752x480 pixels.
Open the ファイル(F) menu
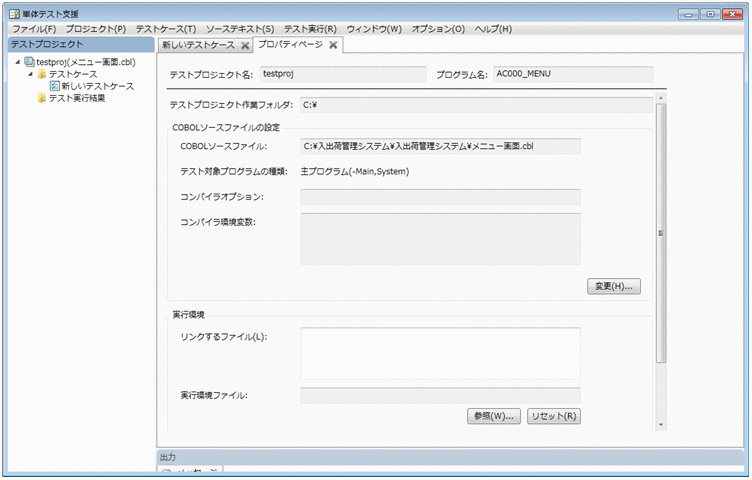pos(34,29)
